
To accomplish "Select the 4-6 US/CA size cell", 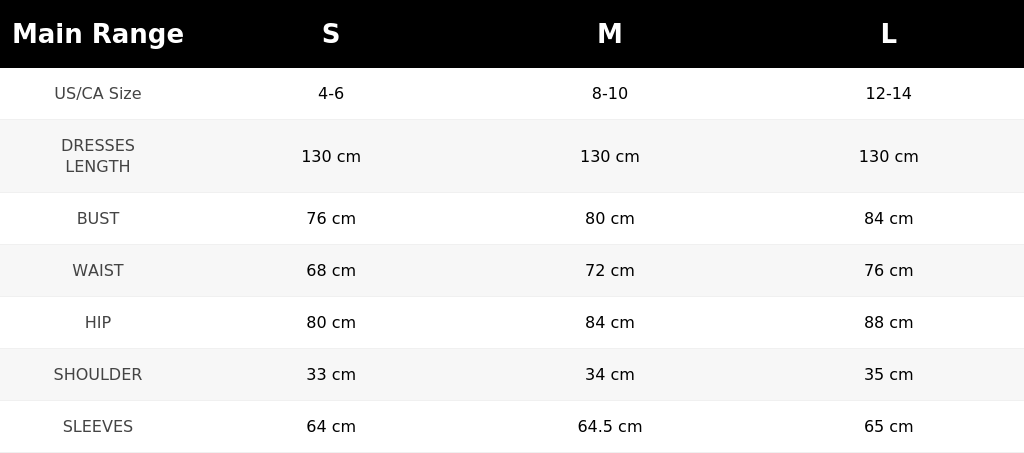I will coord(331,93).
